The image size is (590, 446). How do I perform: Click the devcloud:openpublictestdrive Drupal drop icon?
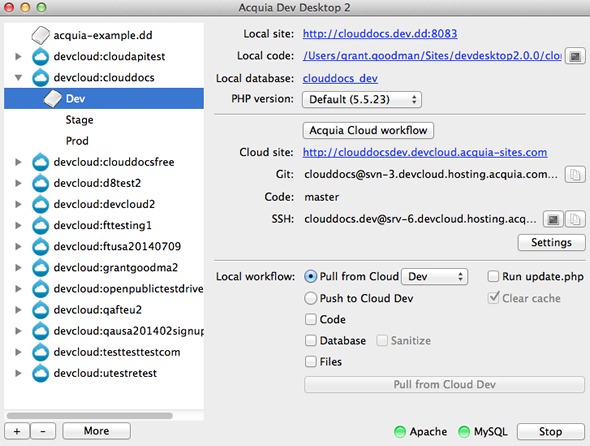click(40, 289)
